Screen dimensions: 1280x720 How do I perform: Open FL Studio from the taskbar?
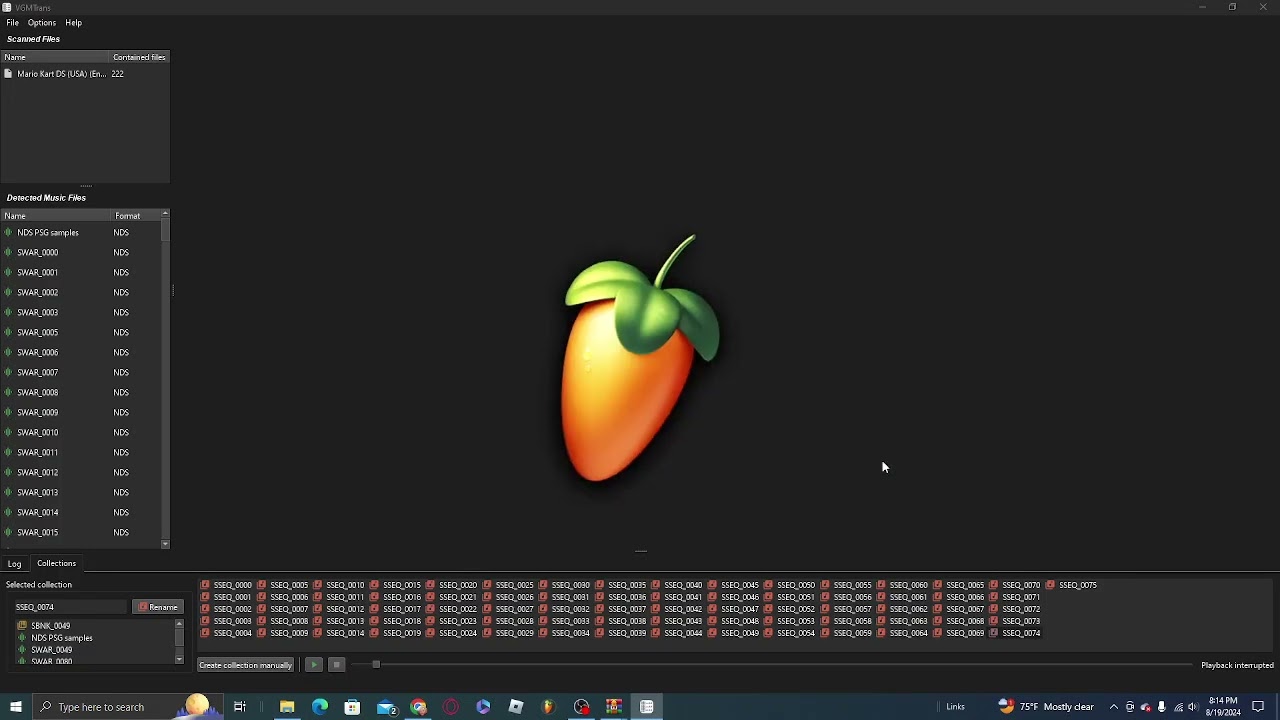[x=548, y=707]
